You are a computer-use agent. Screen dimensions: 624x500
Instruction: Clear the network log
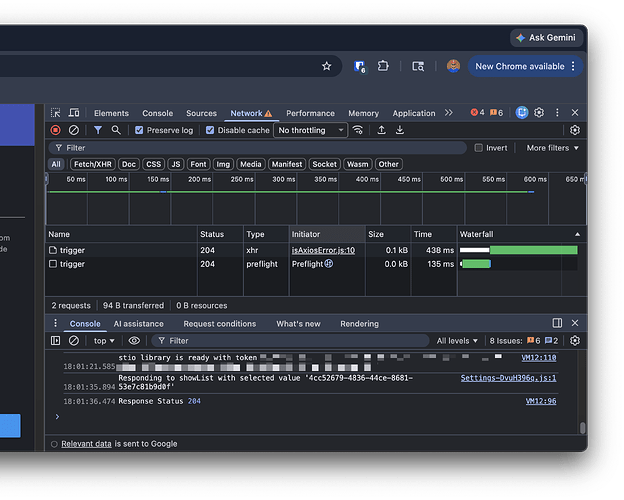[x=74, y=130]
